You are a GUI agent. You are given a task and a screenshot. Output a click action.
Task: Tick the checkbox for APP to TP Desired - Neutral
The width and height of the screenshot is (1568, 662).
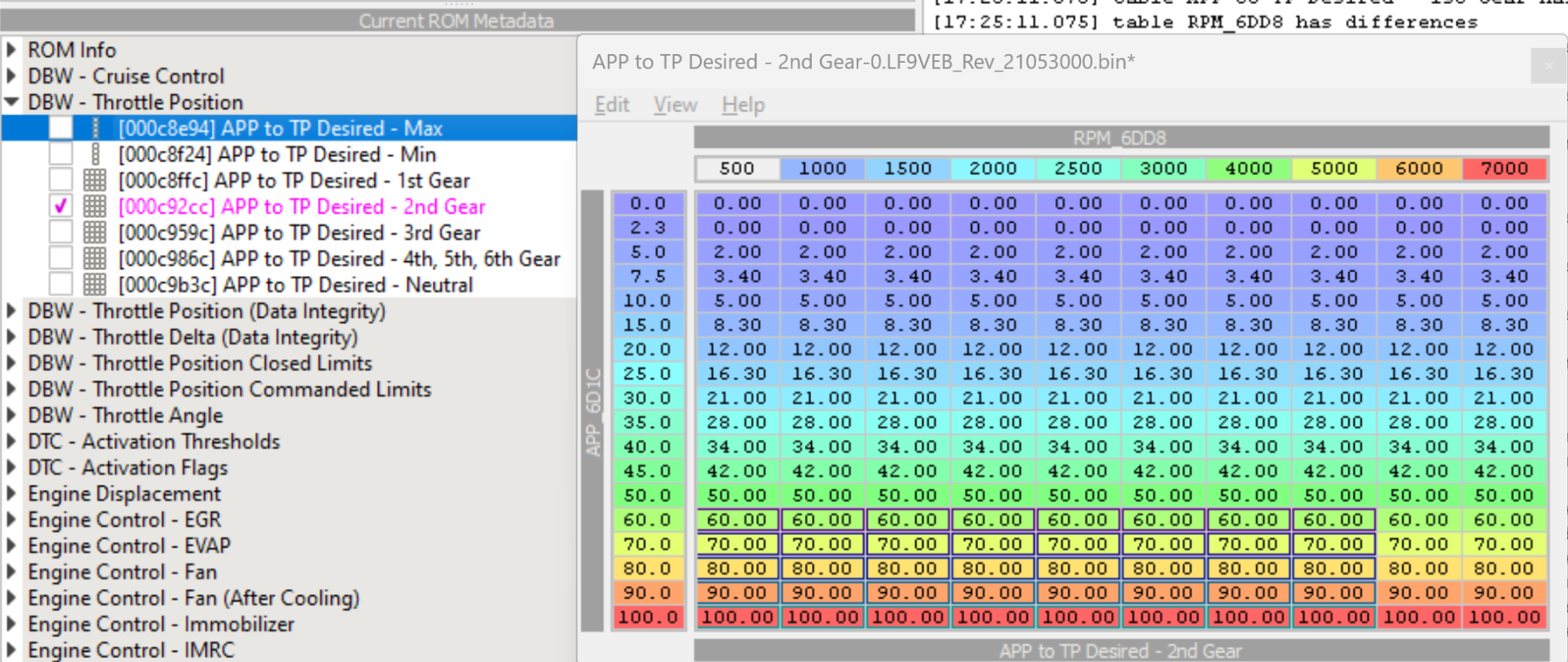click(x=60, y=284)
